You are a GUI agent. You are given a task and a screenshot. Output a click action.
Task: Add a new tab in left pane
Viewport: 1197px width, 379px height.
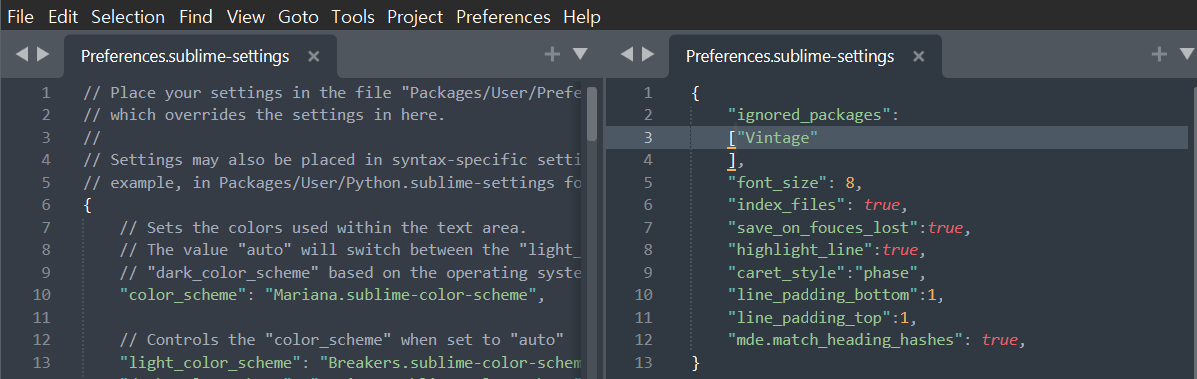coord(552,53)
